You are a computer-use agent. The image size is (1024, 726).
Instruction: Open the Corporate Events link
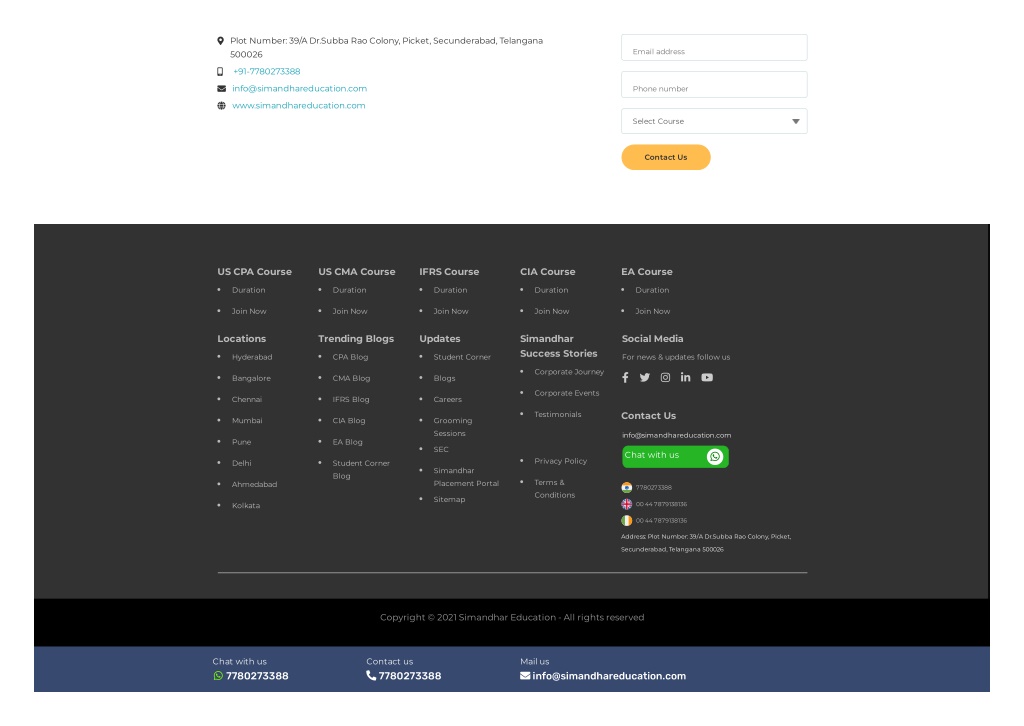pos(566,393)
